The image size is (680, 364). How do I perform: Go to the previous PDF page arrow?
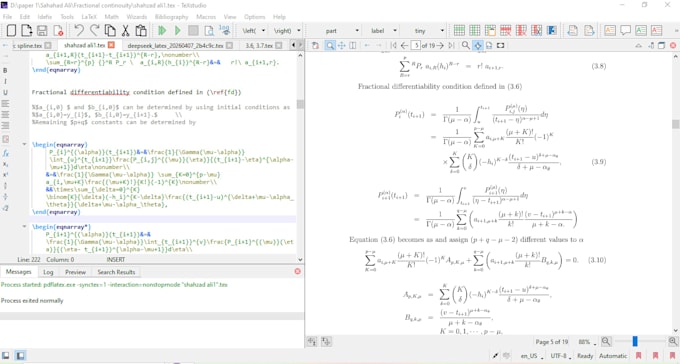pos(404,46)
